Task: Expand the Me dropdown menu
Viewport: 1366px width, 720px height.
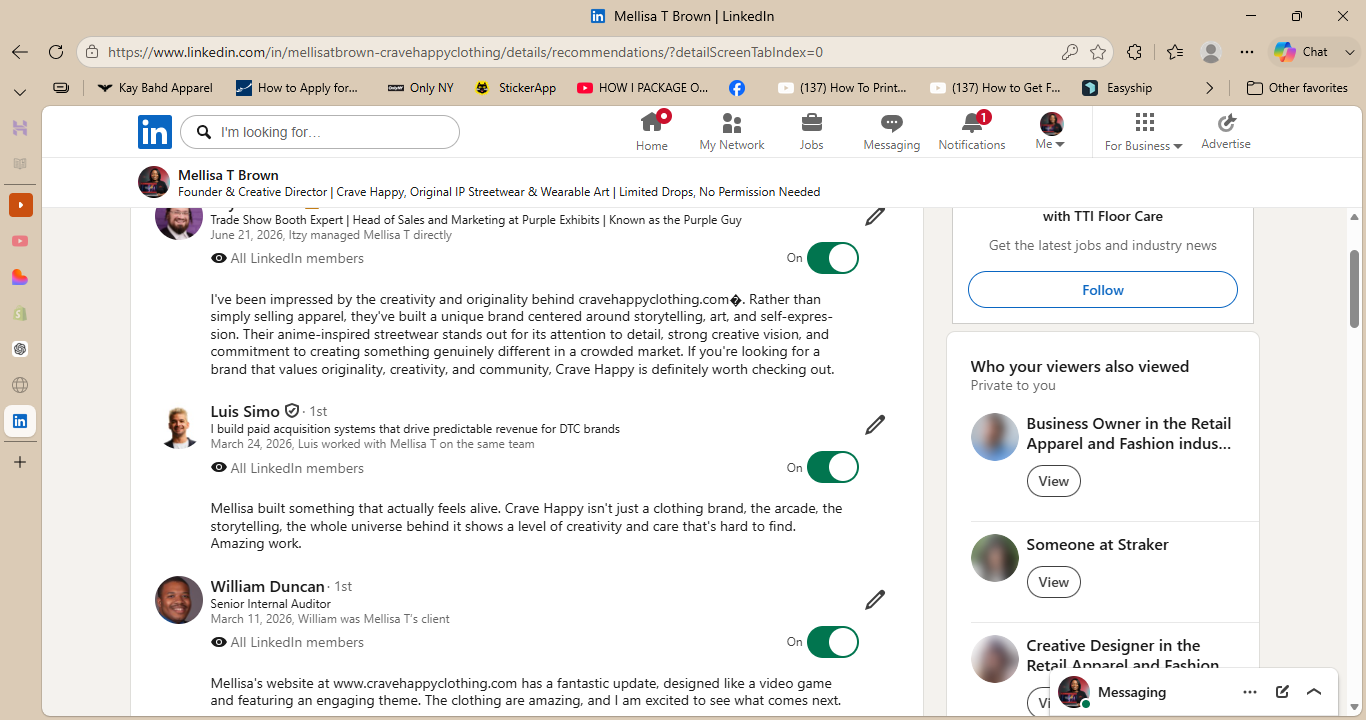Action: [x=1050, y=132]
